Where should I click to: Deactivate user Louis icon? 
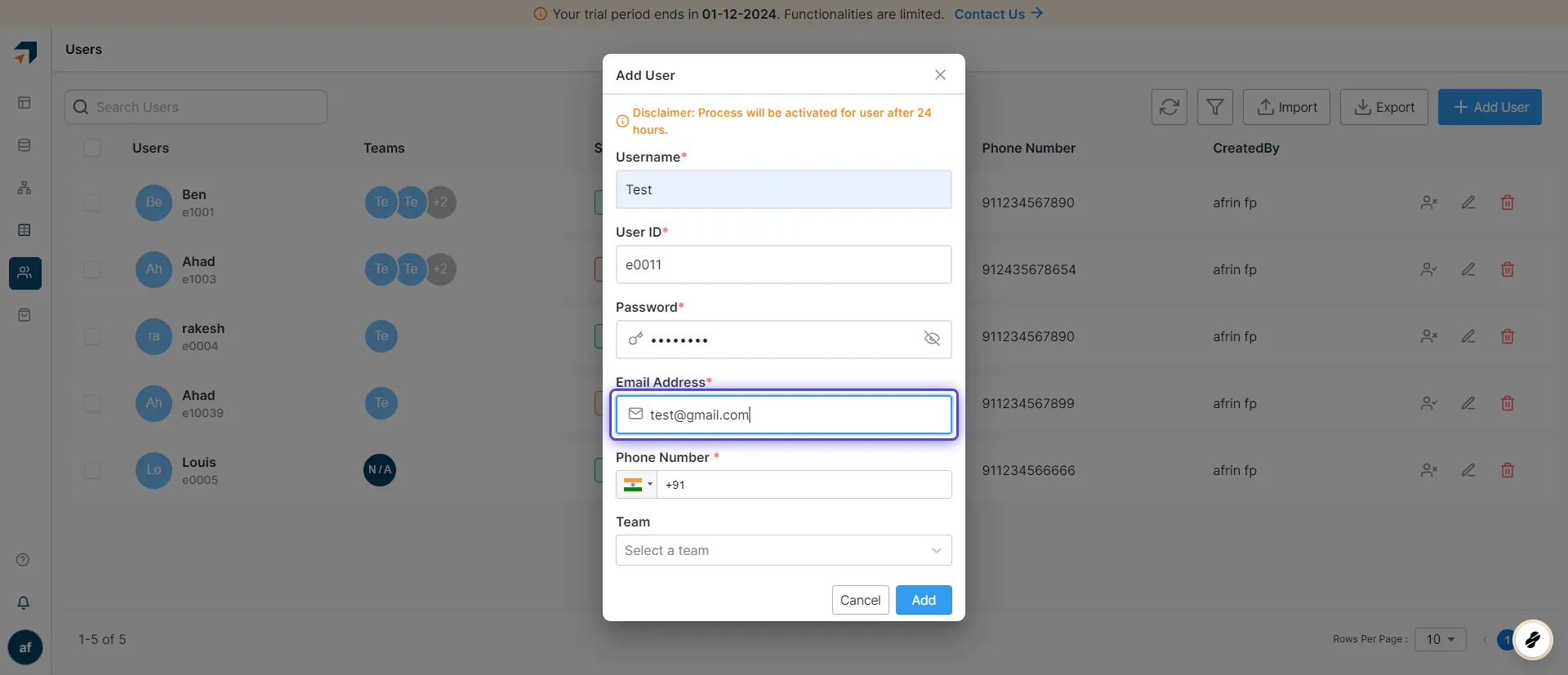[1429, 470]
